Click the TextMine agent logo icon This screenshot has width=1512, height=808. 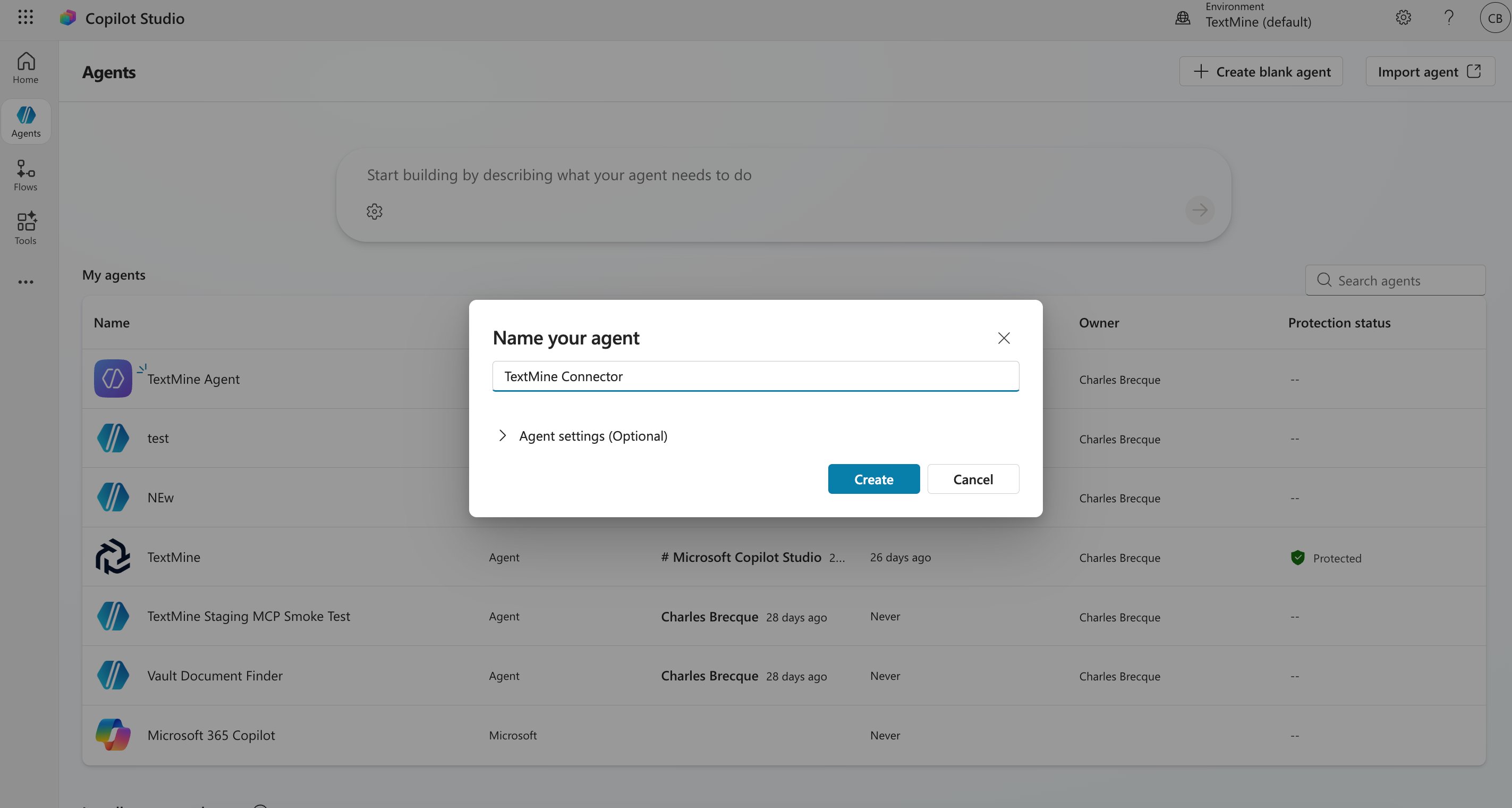pyautogui.click(x=113, y=557)
